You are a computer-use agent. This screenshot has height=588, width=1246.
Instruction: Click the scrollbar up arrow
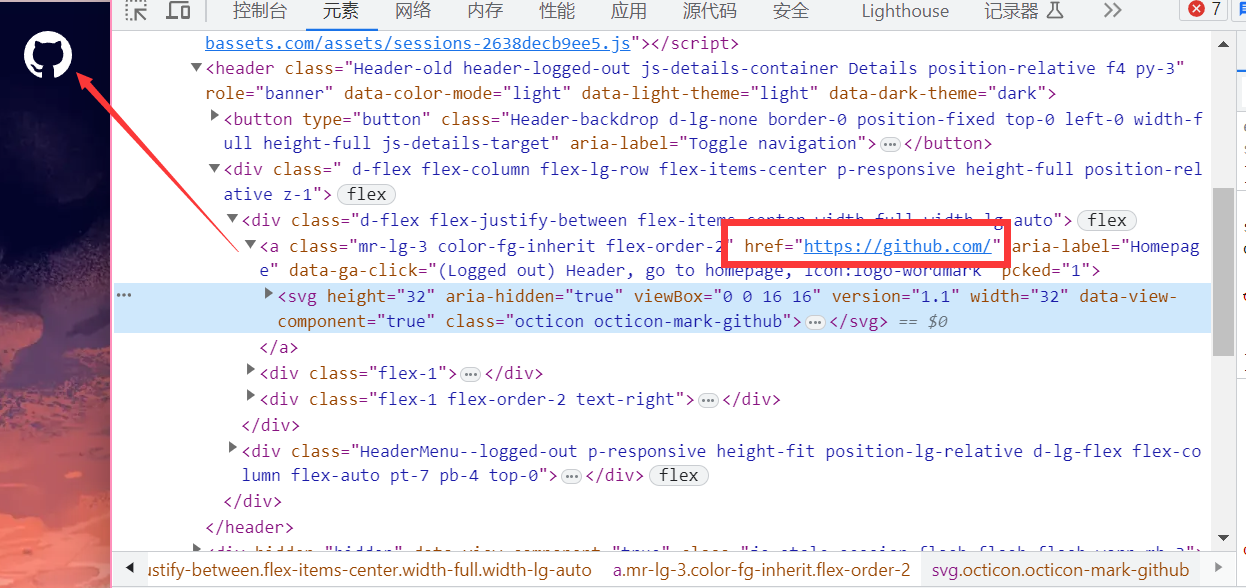[1223, 44]
